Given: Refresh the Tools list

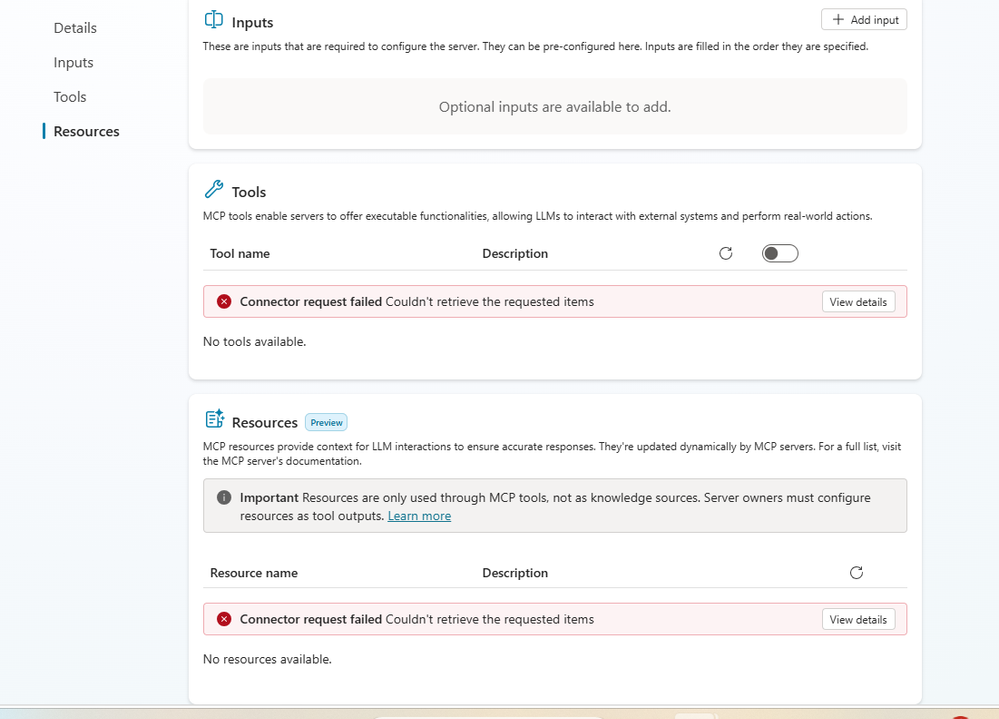Looking at the screenshot, I should (726, 253).
